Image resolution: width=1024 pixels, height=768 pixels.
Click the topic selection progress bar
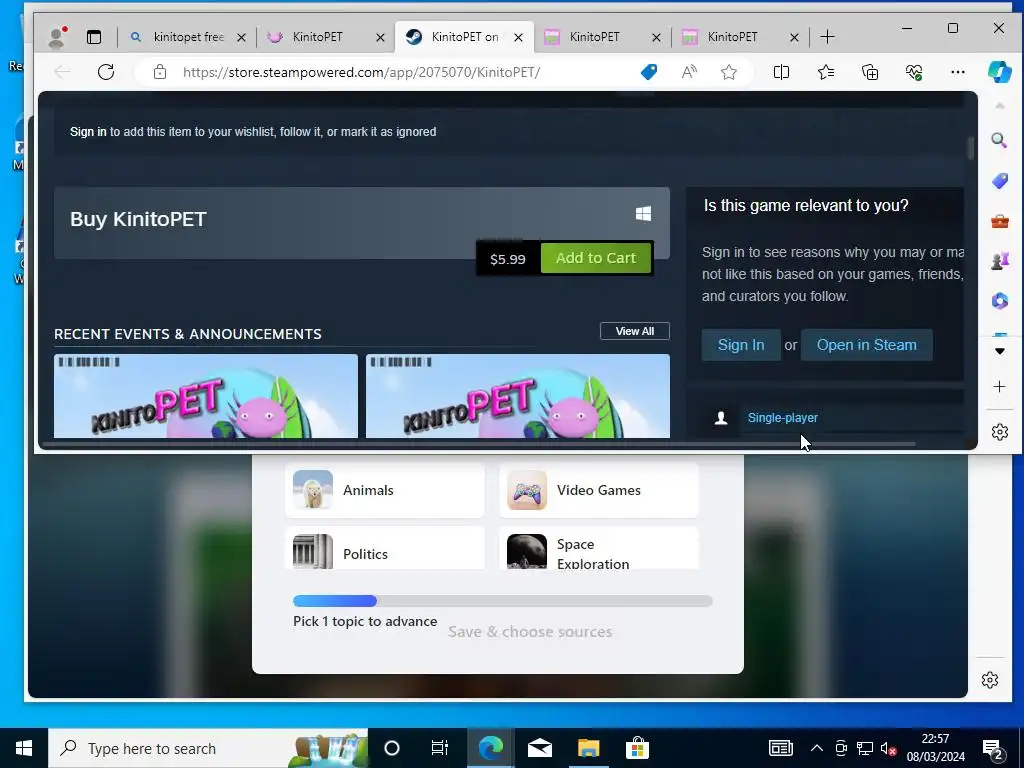(x=503, y=601)
